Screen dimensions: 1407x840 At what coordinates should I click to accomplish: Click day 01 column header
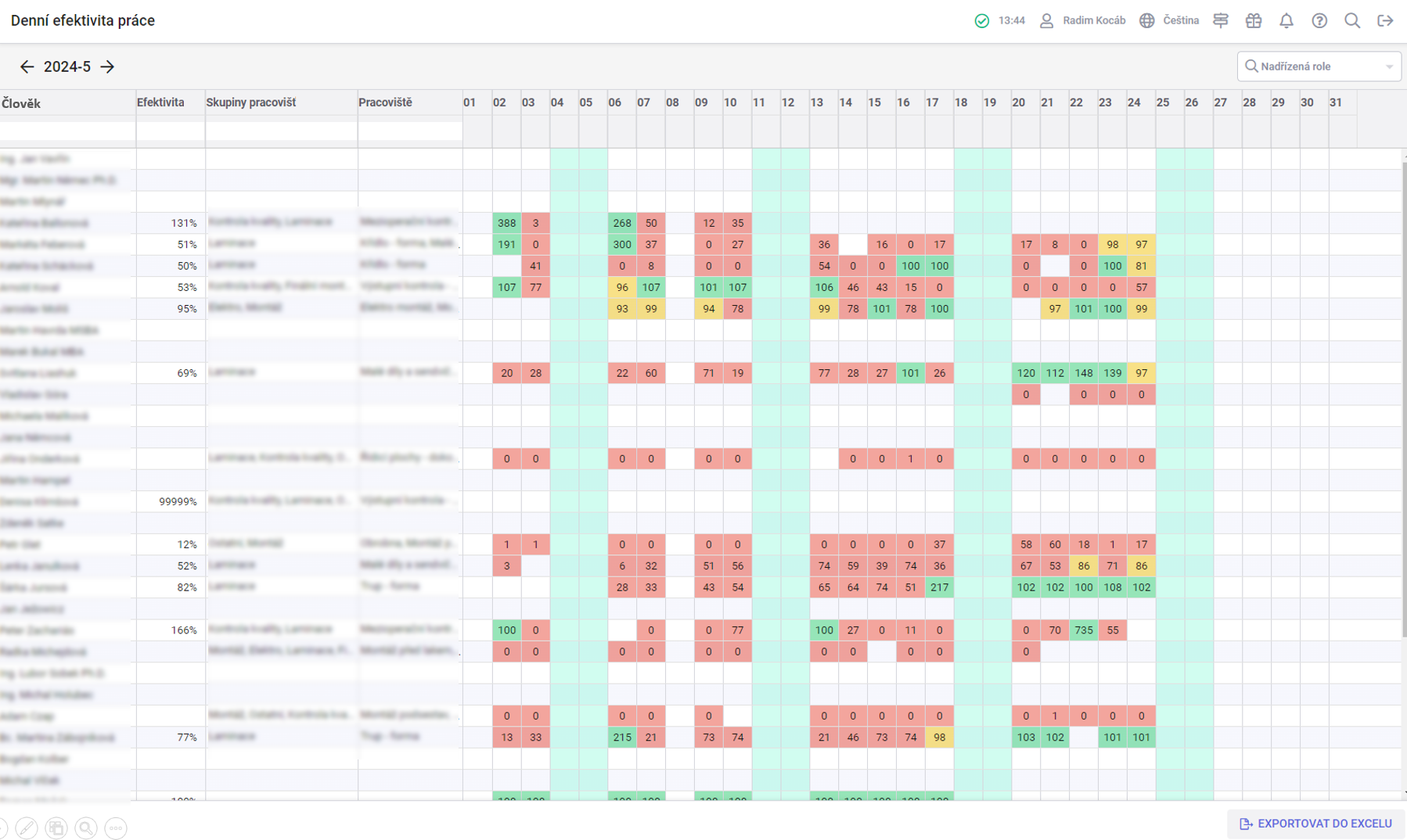tap(477, 103)
